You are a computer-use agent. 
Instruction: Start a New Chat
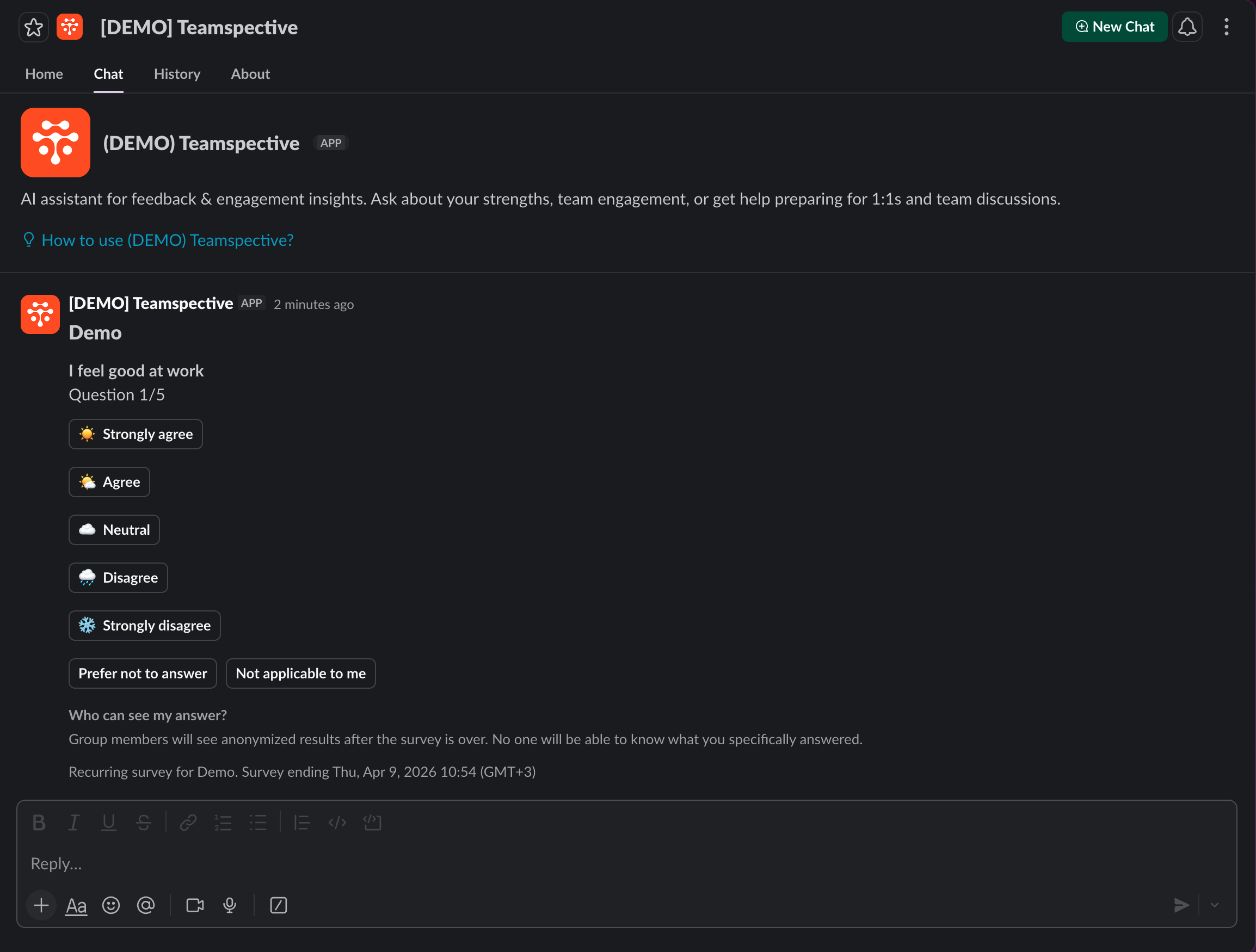tap(1114, 27)
